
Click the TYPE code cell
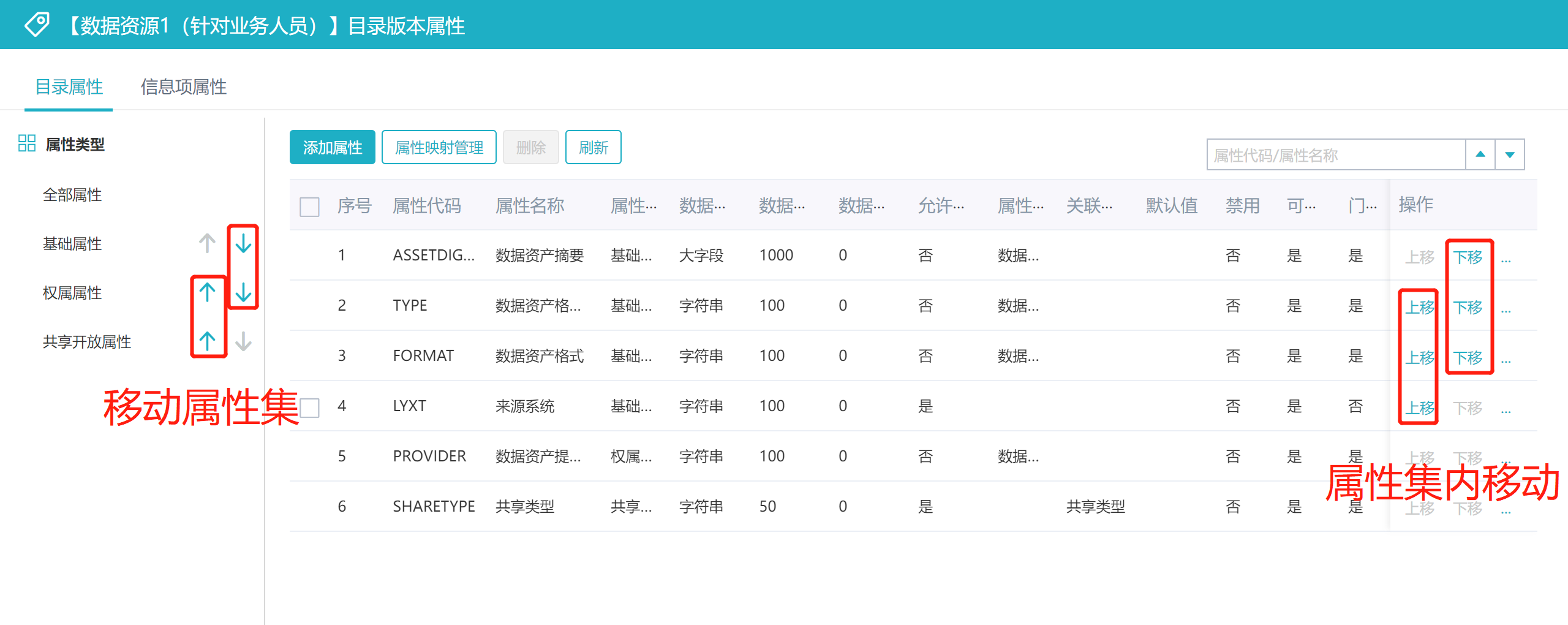coord(410,306)
